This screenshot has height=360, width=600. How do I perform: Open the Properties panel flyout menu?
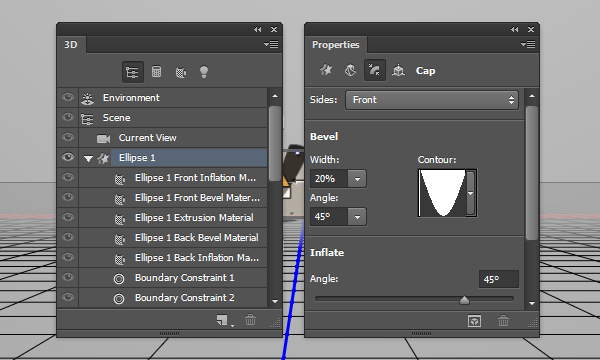coord(528,45)
